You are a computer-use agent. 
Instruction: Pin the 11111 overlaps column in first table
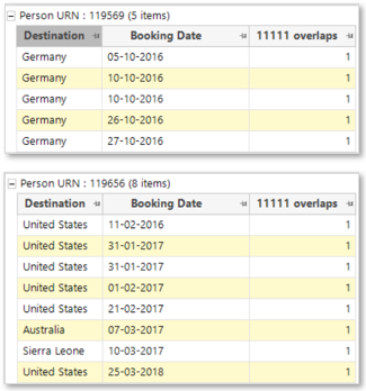pyautogui.click(x=349, y=36)
